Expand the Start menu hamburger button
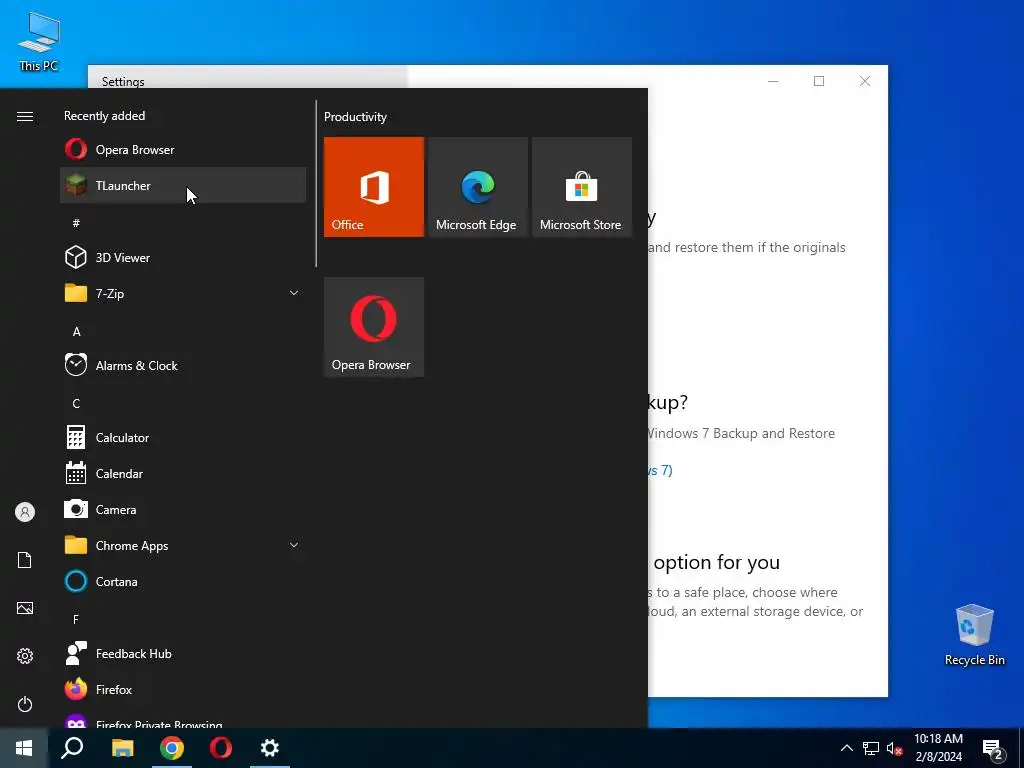The image size is (1024, 768). click(25, 116)
